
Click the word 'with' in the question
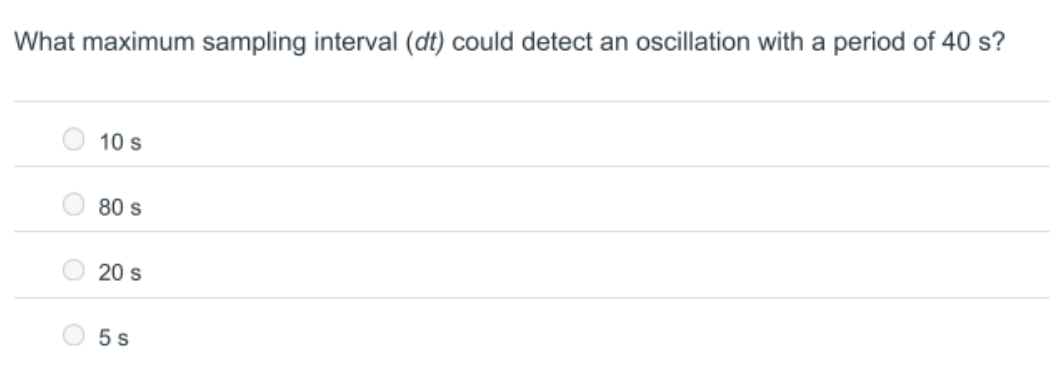(x=780, y=42)
